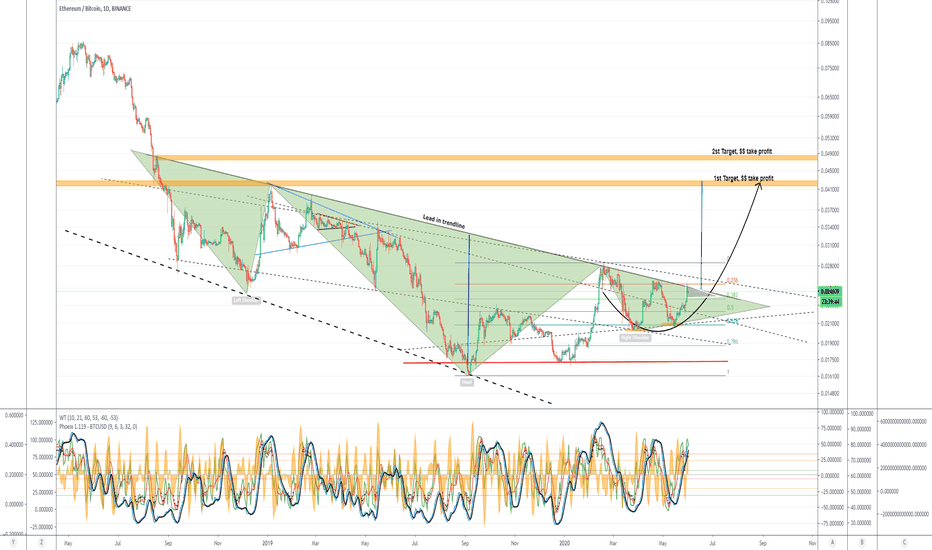This screenshot has width=932, height=550.
Task: Click the A scale button below the price axis
Action: point(833,542)
